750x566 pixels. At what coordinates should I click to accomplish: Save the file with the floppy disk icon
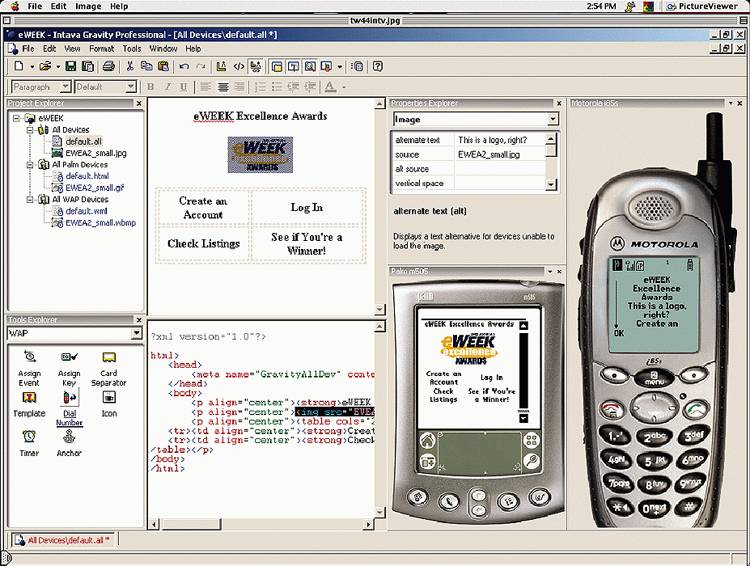pyautogui.click(x=70, y=66)
